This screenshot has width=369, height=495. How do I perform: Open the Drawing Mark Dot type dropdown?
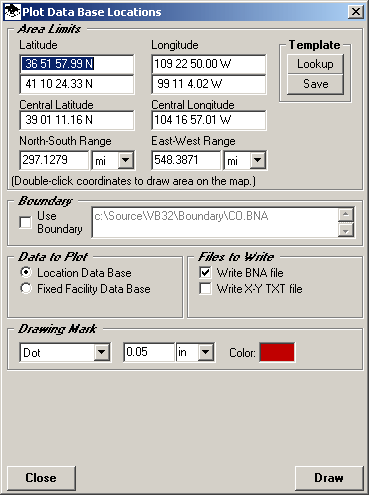(101, 352)
